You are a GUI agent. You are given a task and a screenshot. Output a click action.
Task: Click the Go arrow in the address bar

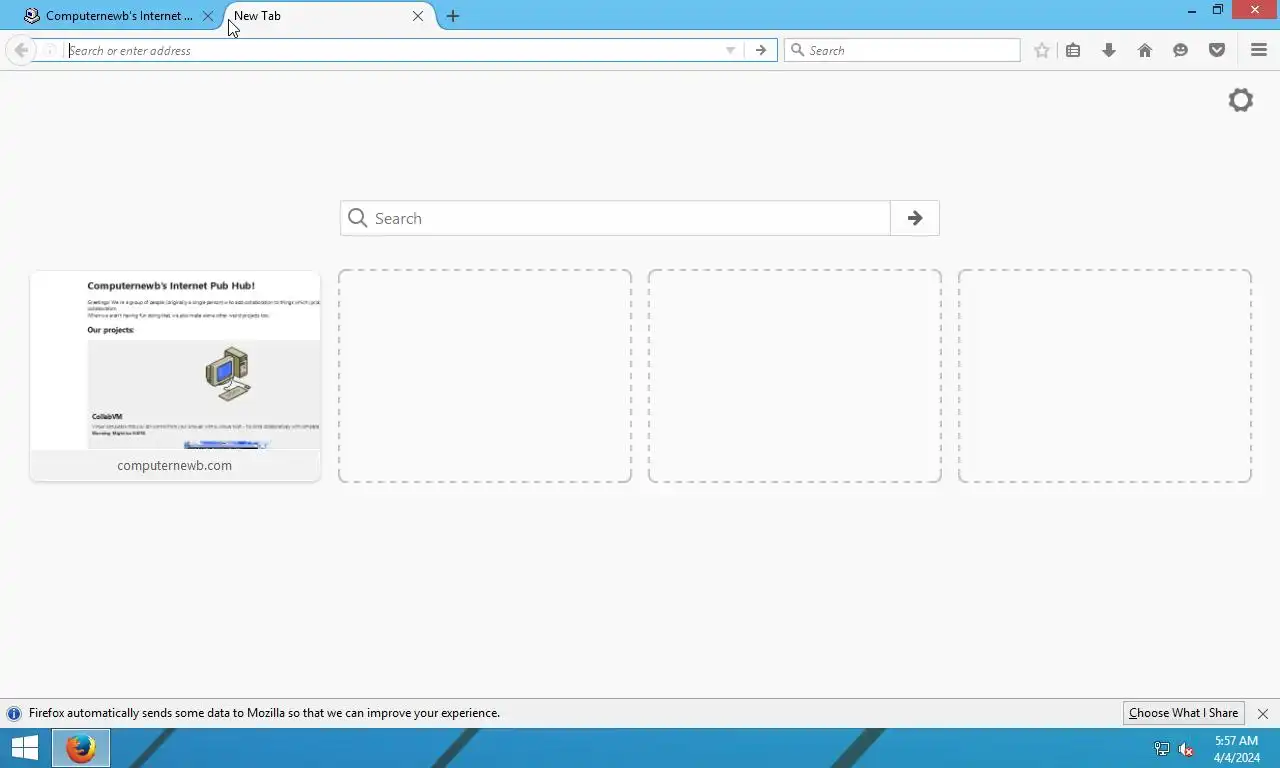coord(761,50)
